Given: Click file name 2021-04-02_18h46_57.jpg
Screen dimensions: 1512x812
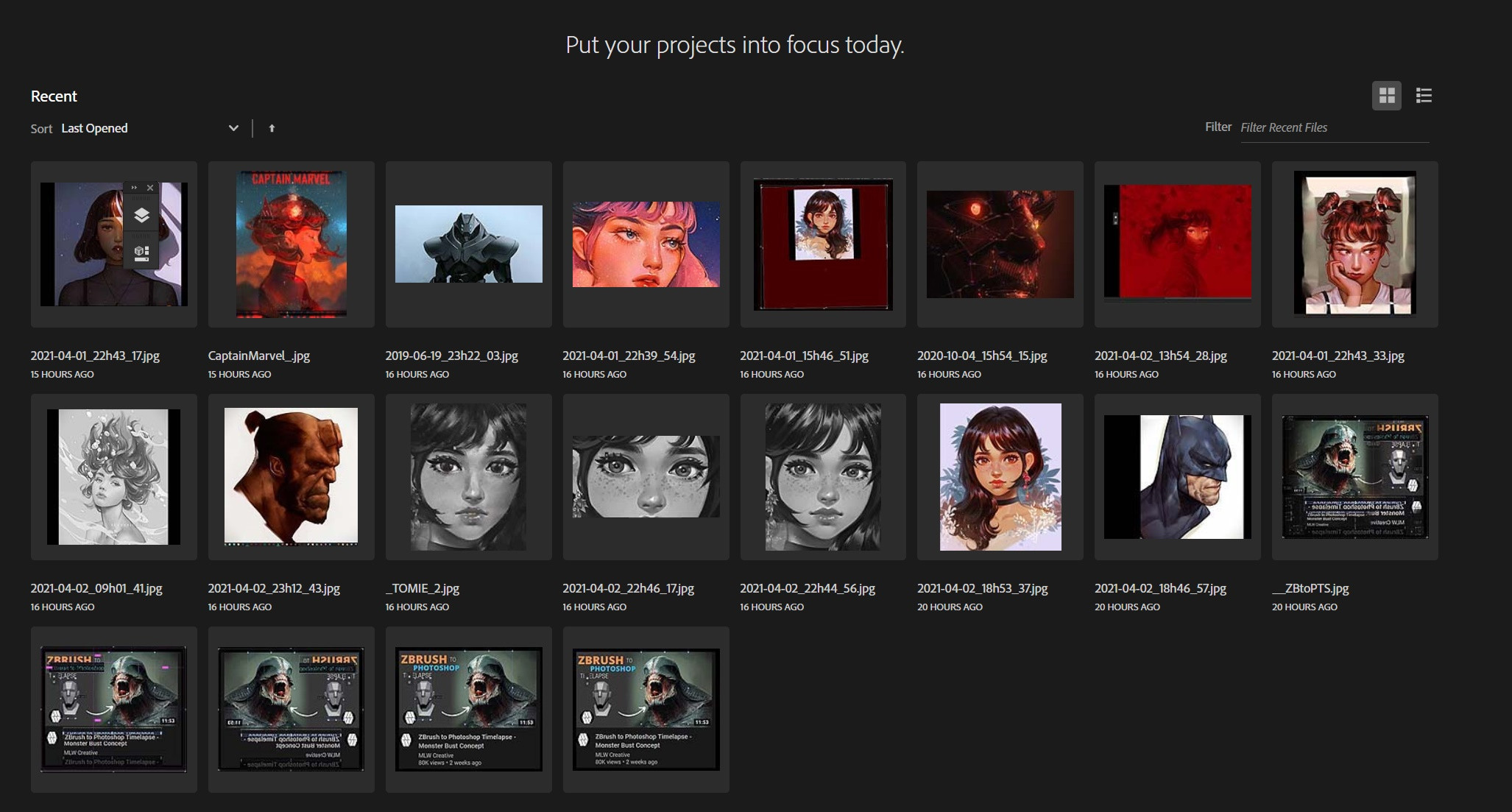Looking at the screenshot, I should point(1161,588).
